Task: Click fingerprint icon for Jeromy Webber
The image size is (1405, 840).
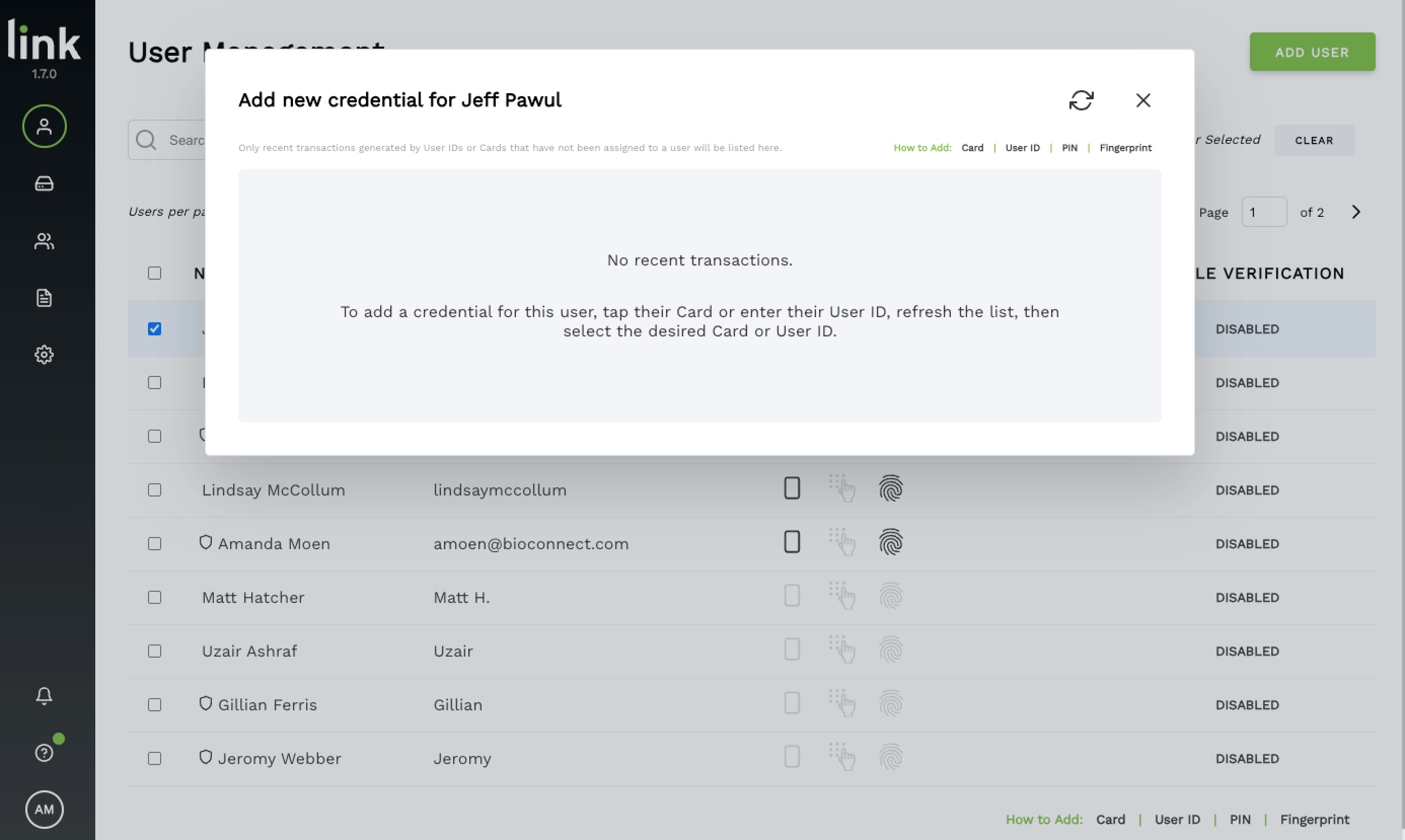Action: (891, 757)
